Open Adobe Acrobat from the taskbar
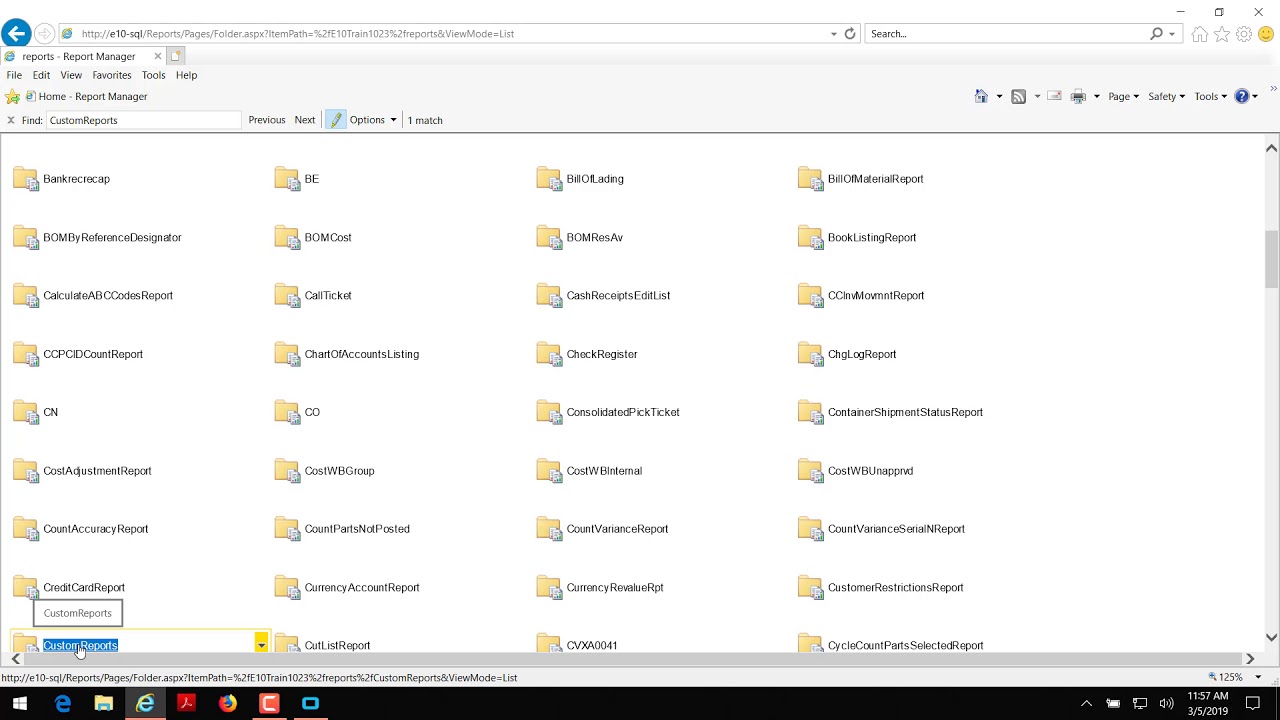The height and width of the screenshot is (720, 1280). (x=186, y=703)
